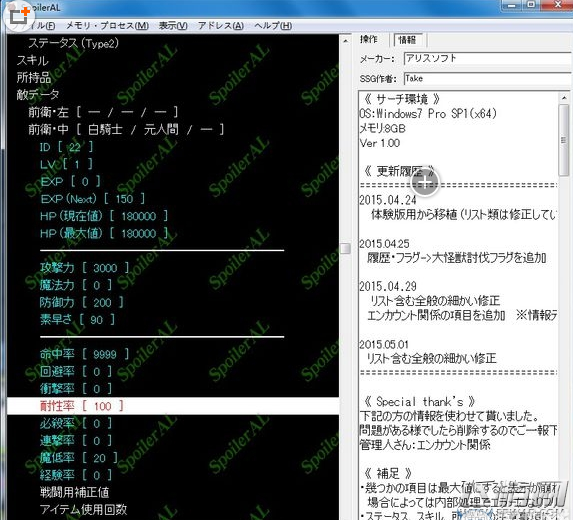Expand the 戦闘用補正値 entry

point(74,492)
